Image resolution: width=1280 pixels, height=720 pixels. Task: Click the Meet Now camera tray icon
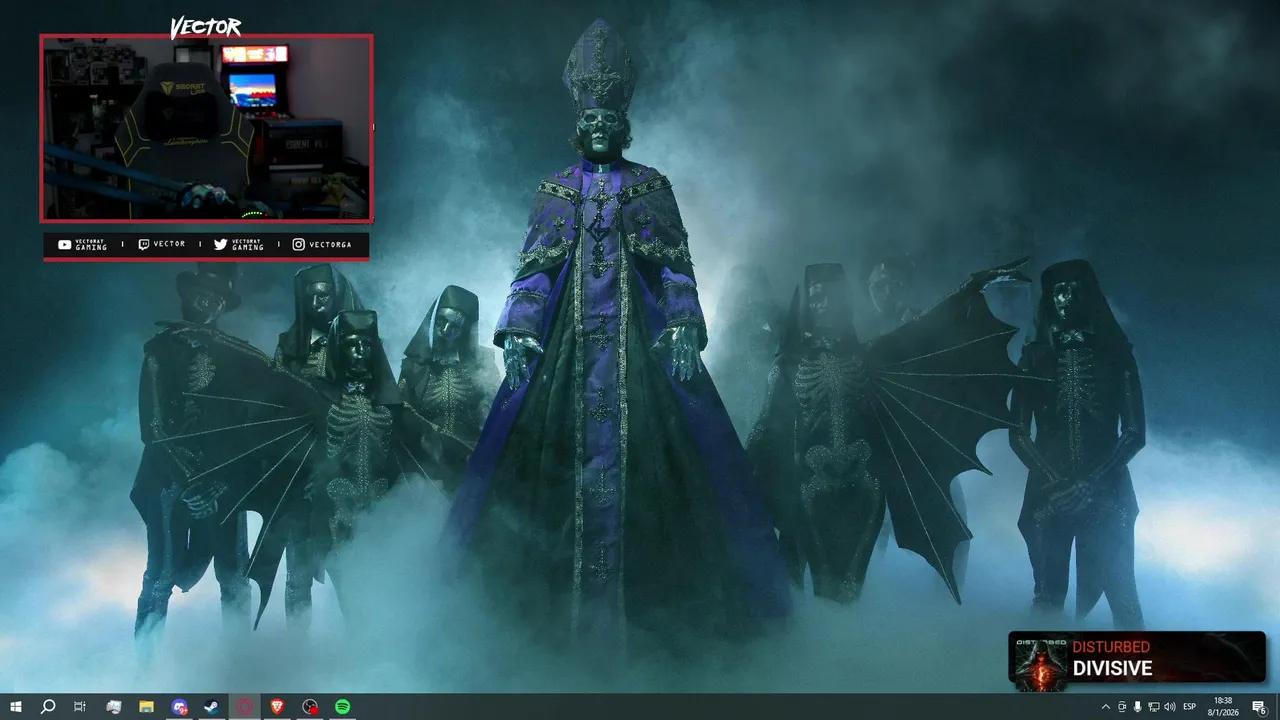[1122, 707]
